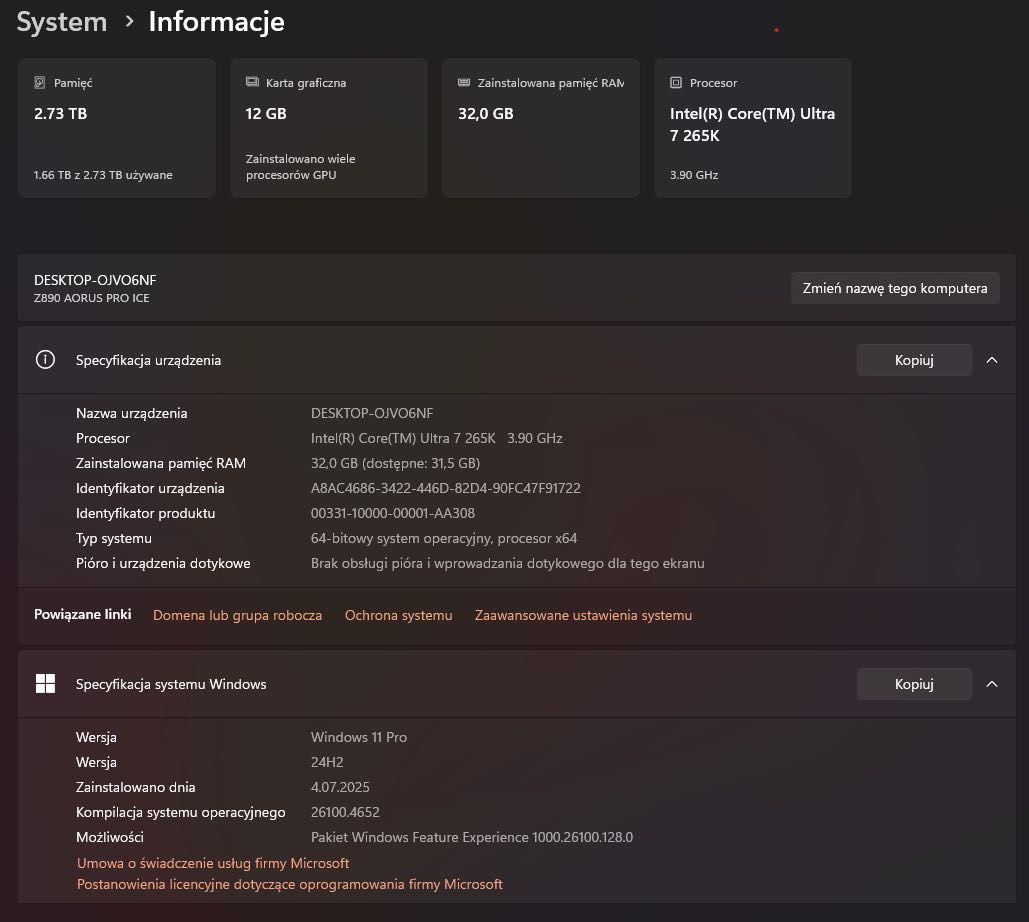Image resolution: width=1029 pixels, height=922 pixels.
Task: Select the install date 4.07.2025
Action: point(340,787)
